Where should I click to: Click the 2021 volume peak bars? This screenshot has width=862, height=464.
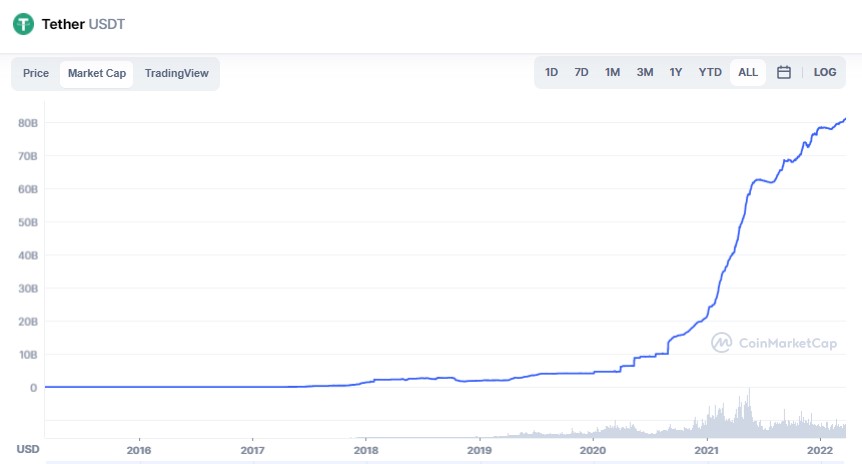pos(743,412)
